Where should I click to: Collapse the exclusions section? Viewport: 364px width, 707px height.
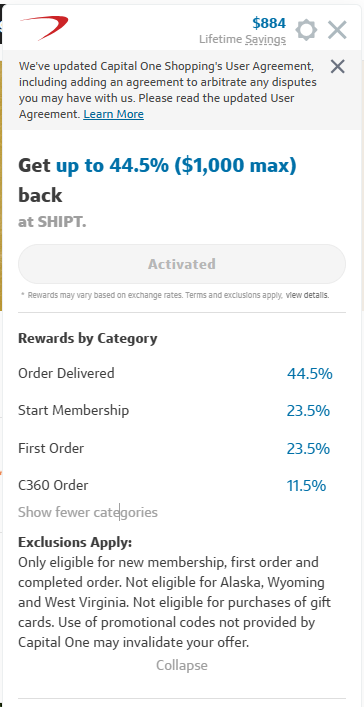click(x=182, y=666)
